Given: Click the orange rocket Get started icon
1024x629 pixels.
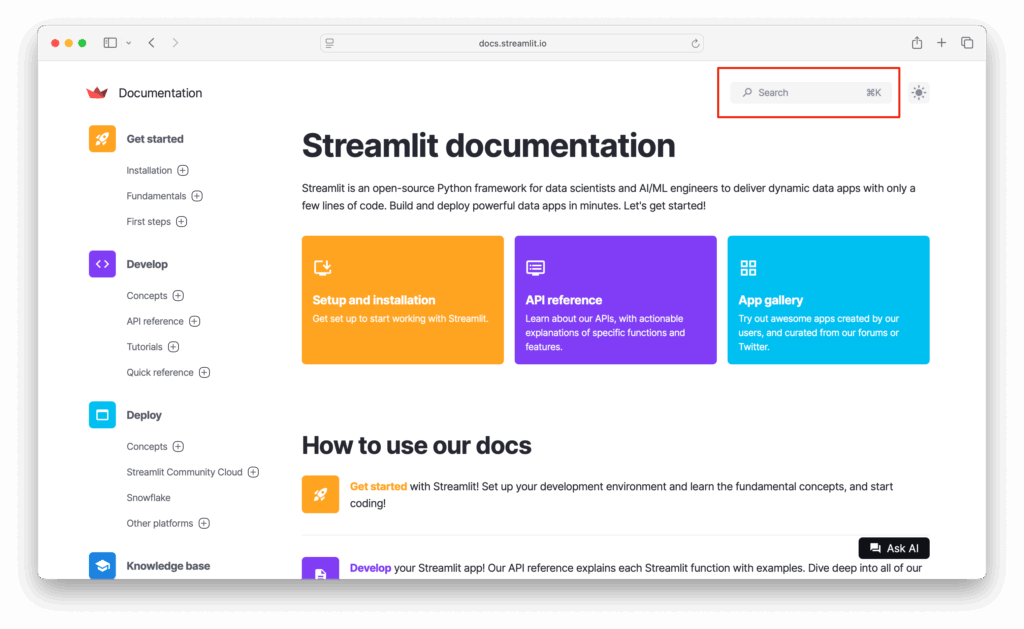Looking at the screenshot, I should 102,139.
